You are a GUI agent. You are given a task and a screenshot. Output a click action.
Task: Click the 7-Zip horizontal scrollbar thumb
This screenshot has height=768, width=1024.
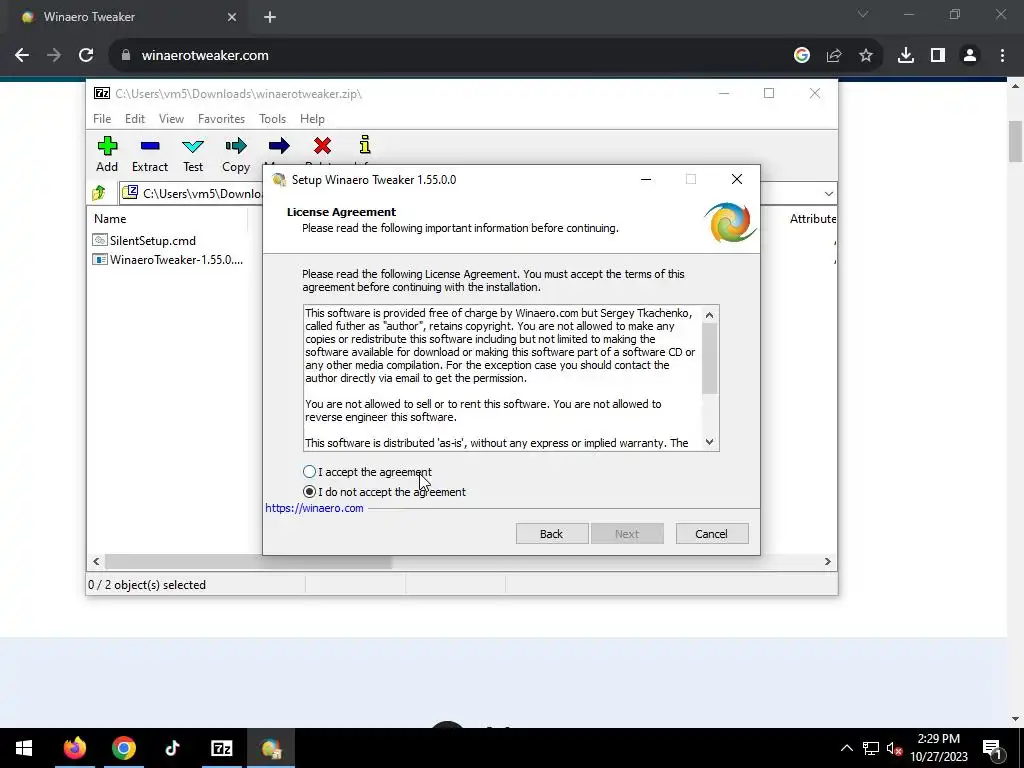248,562
